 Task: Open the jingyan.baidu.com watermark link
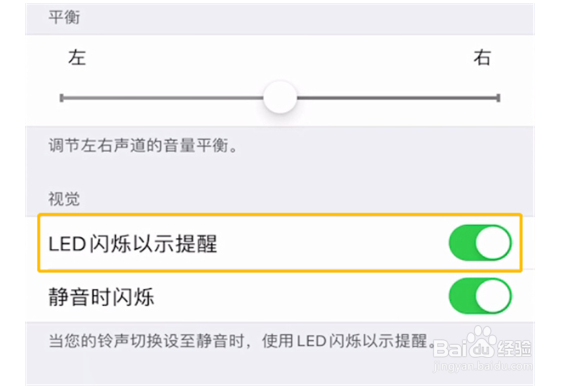coord(483,366)
